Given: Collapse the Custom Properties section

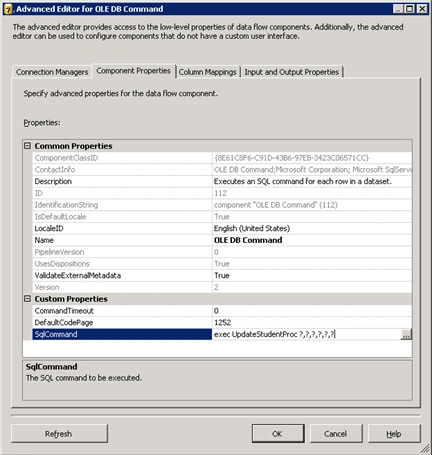Looking at the screenshot, I should tap(28, 299).
